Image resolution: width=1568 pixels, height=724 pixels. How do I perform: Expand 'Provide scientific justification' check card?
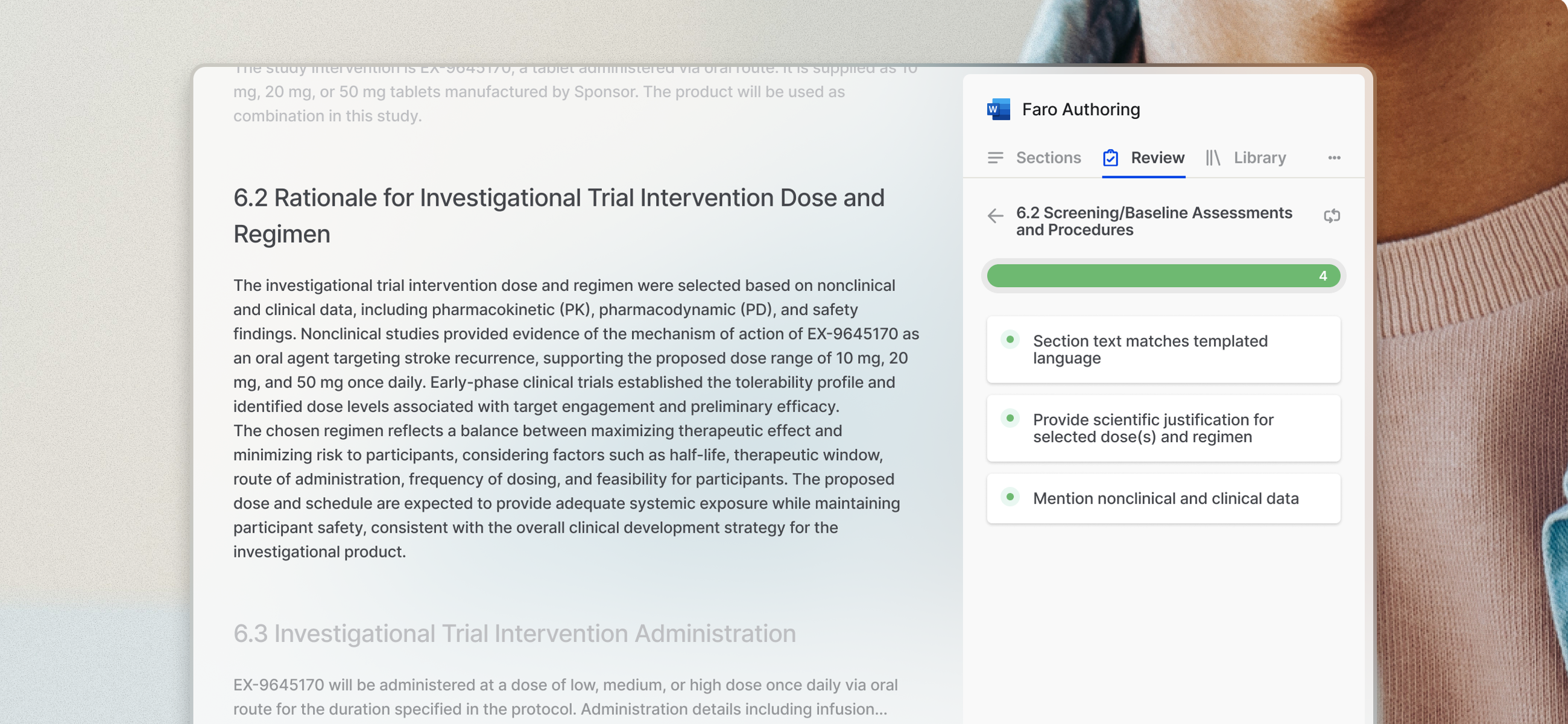1163,428
